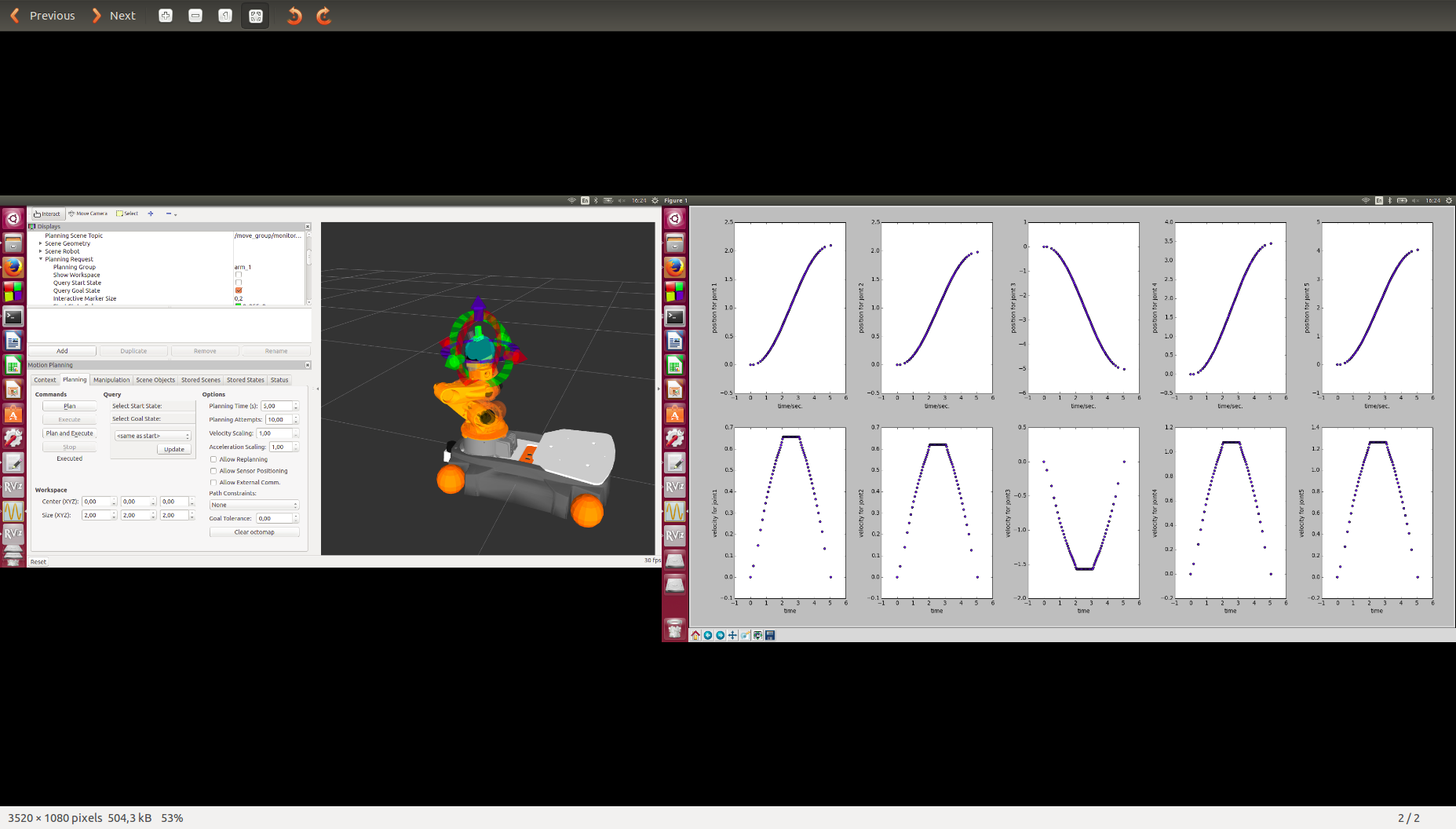Tick the Show Workspace checkbox
The image size is (1456, 829).
tap(239, 275)
